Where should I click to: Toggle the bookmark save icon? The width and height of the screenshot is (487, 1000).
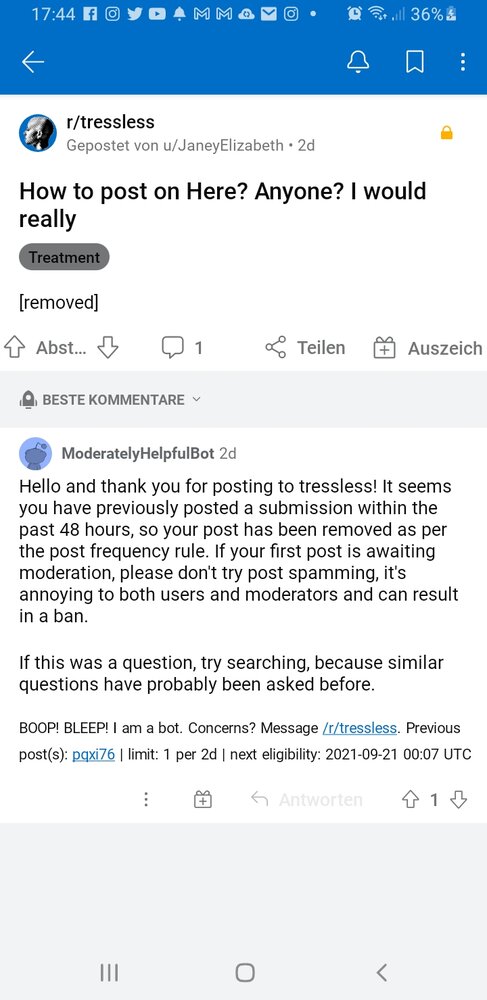(x=415, y=62)
